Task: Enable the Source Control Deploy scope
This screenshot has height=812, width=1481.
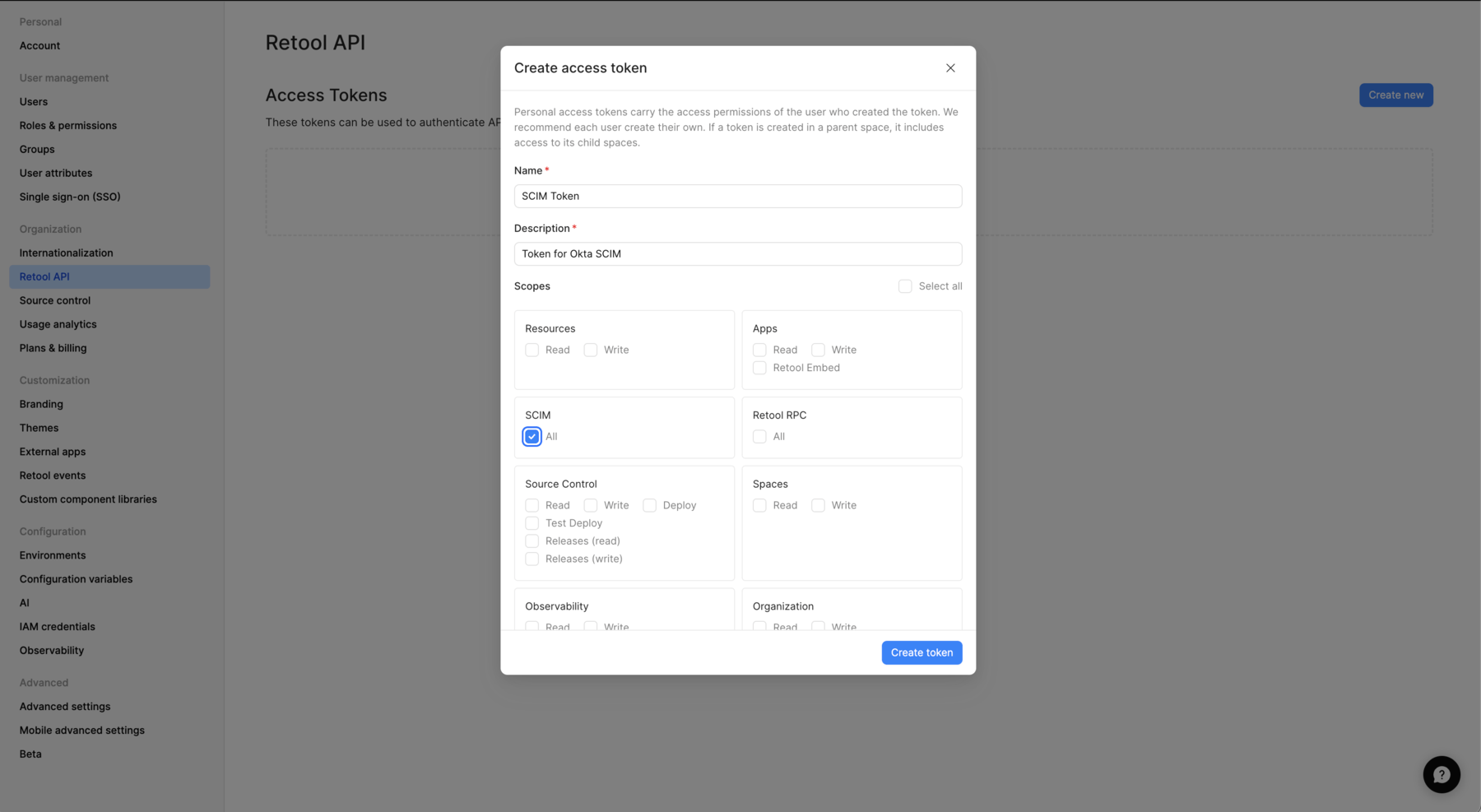Action: 649,504
